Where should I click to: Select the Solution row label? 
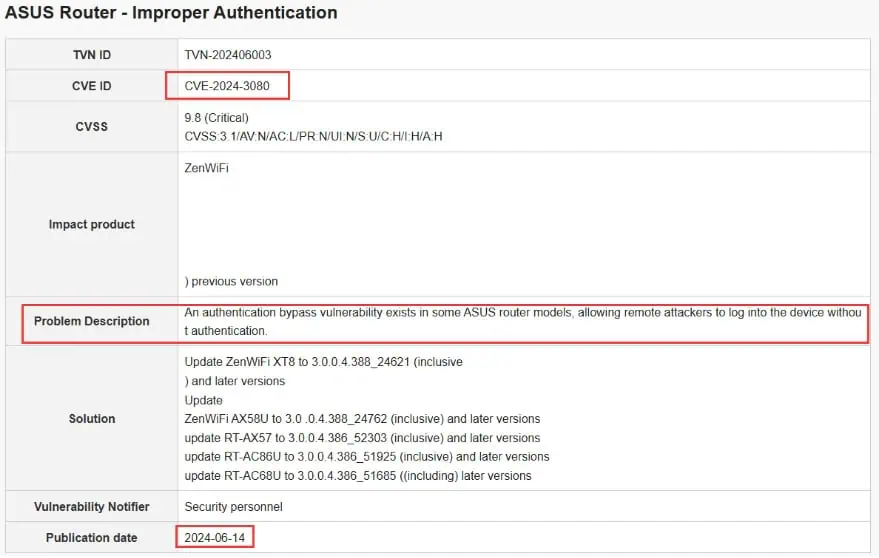[x=91, y=419]
